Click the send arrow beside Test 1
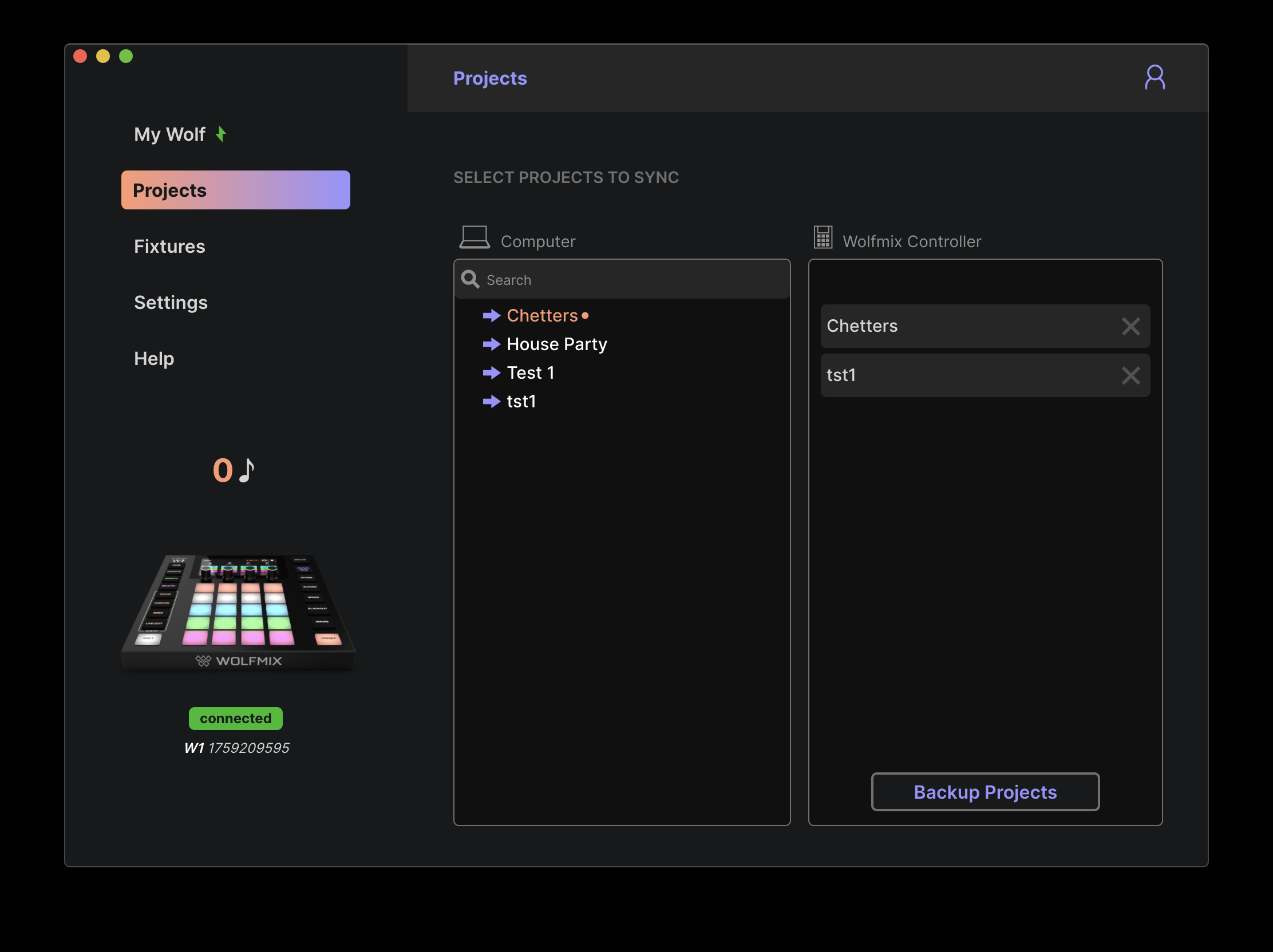Image resolution: width=1273 pixels, height=952 pixels. tap(491, 373)
